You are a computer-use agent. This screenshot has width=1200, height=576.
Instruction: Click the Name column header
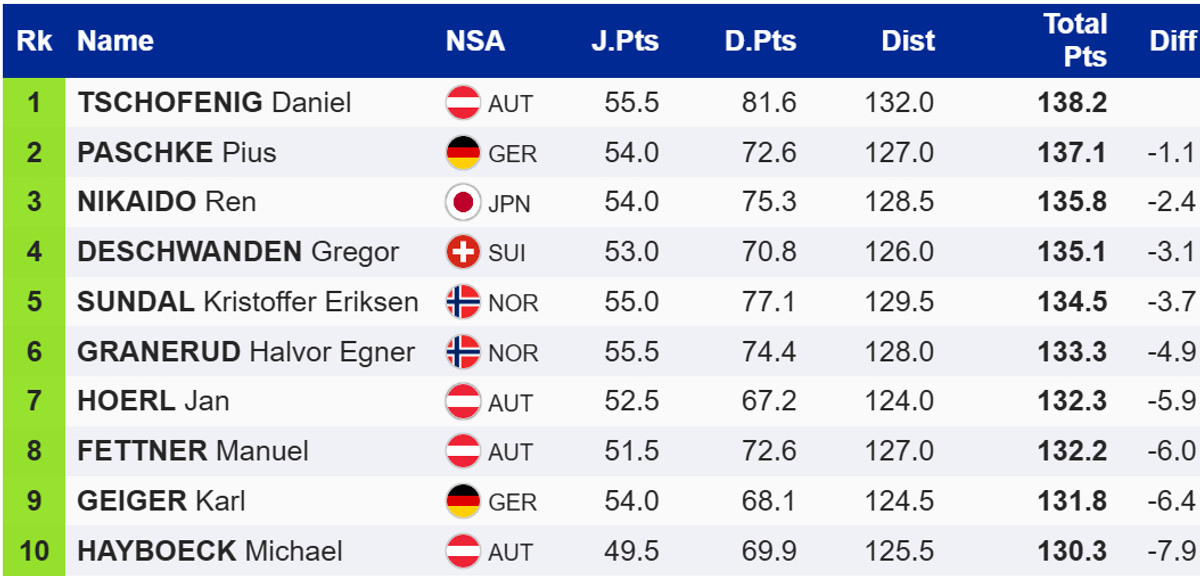click(115, 41)
